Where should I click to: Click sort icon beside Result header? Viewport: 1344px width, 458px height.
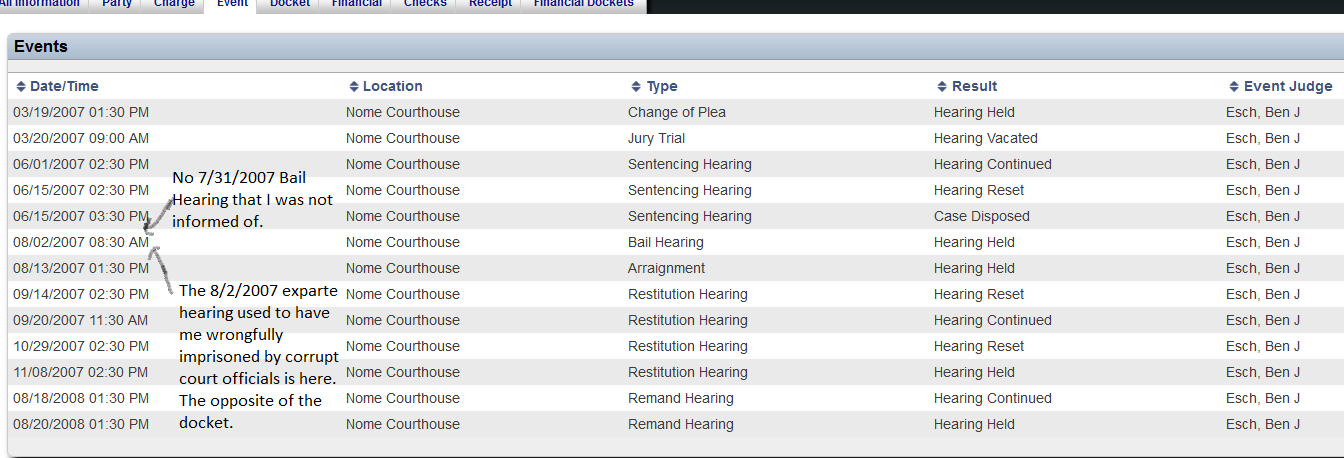[942, 87]
